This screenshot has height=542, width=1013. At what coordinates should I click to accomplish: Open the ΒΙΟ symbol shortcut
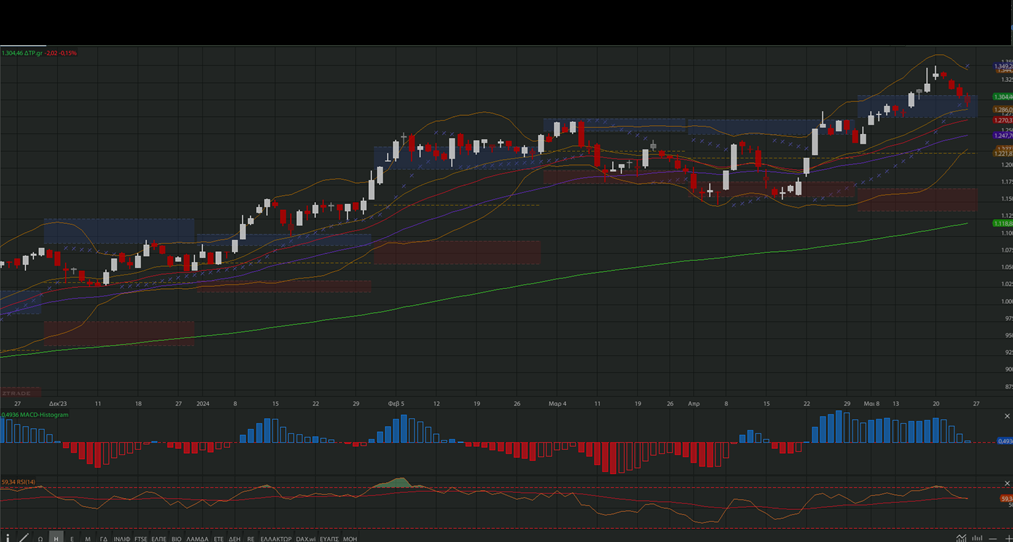pyautogui.click(x=176, y=539)
